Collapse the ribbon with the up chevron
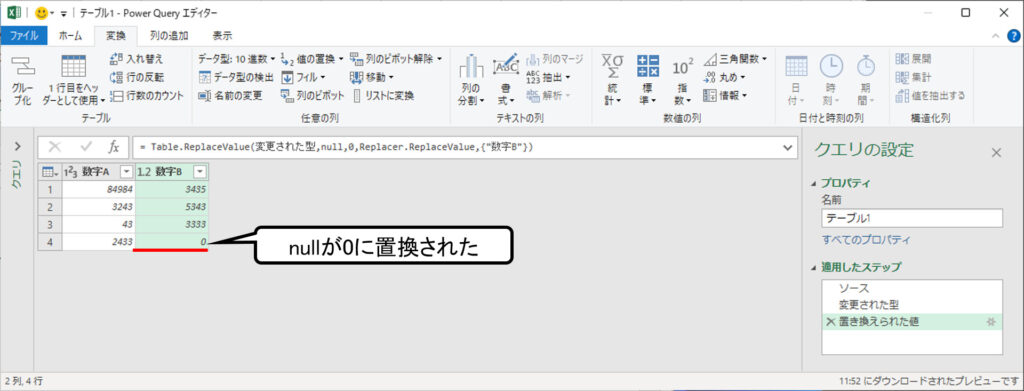The width and height of the screenshot is (1024, 391). (995, 36)
